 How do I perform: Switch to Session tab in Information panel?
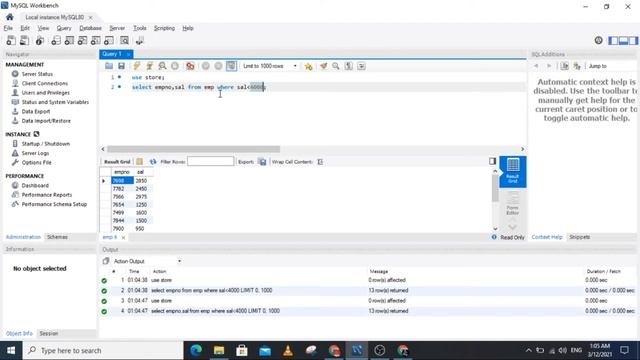click(x=49, y=333)
